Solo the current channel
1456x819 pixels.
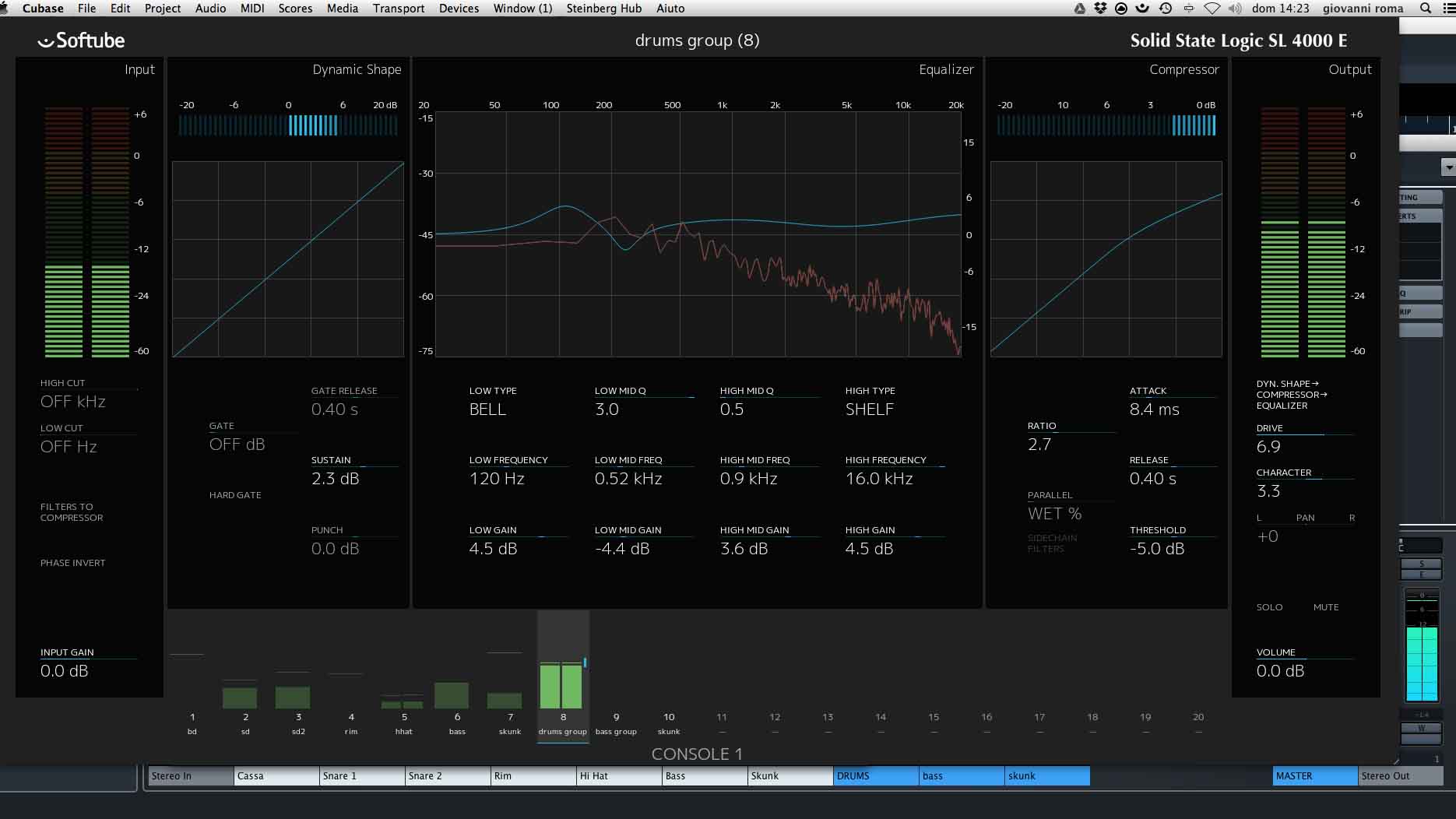(x=1269, y=607)
